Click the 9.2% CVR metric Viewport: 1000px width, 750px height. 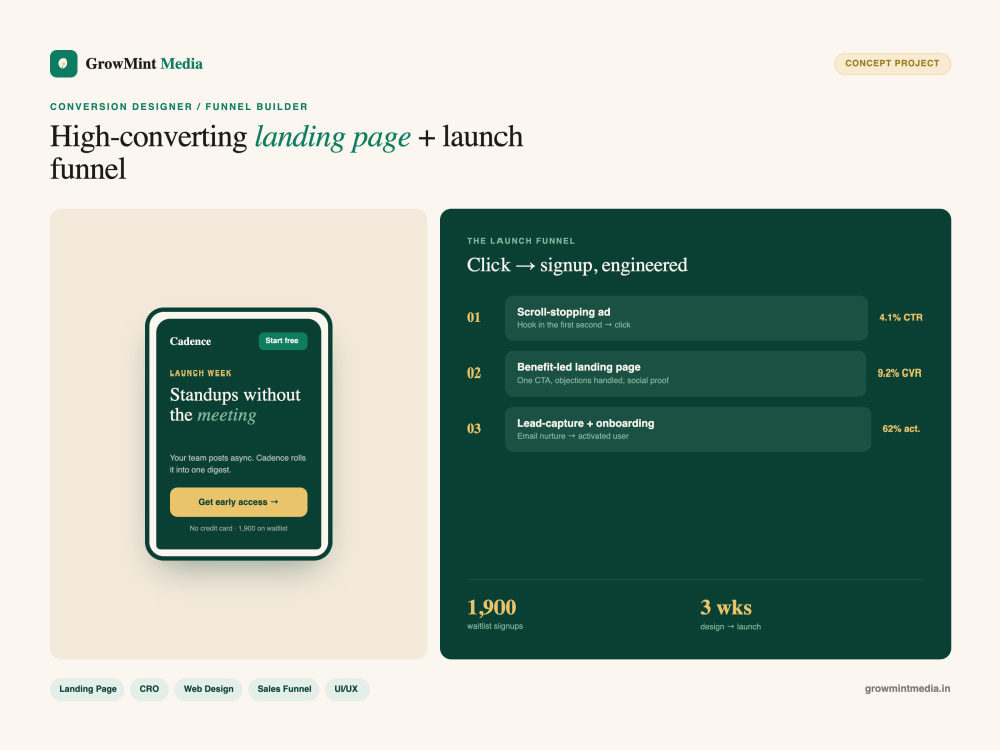pos(899,373)
